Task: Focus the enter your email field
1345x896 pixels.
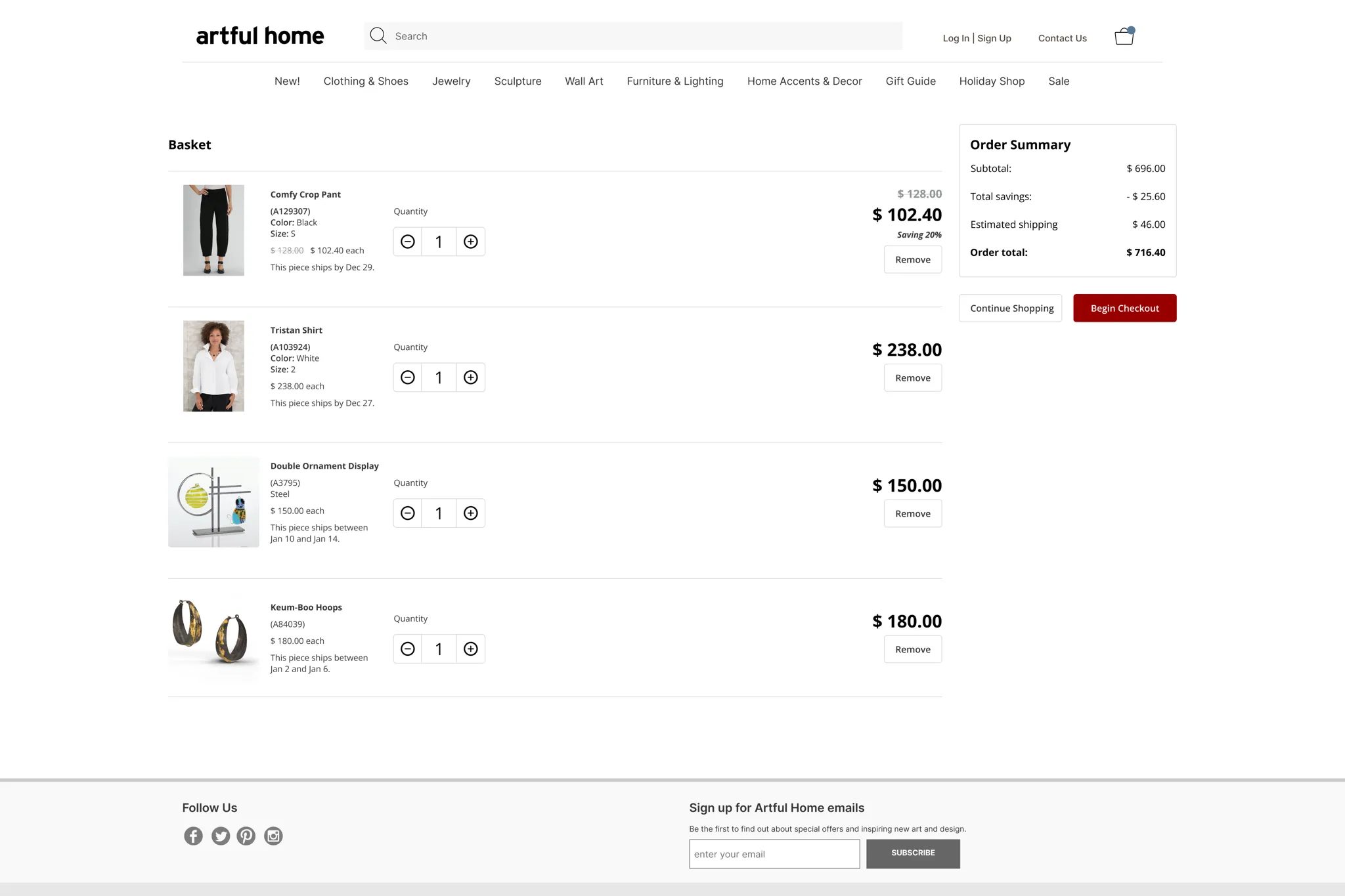Action: click(774, 854)
